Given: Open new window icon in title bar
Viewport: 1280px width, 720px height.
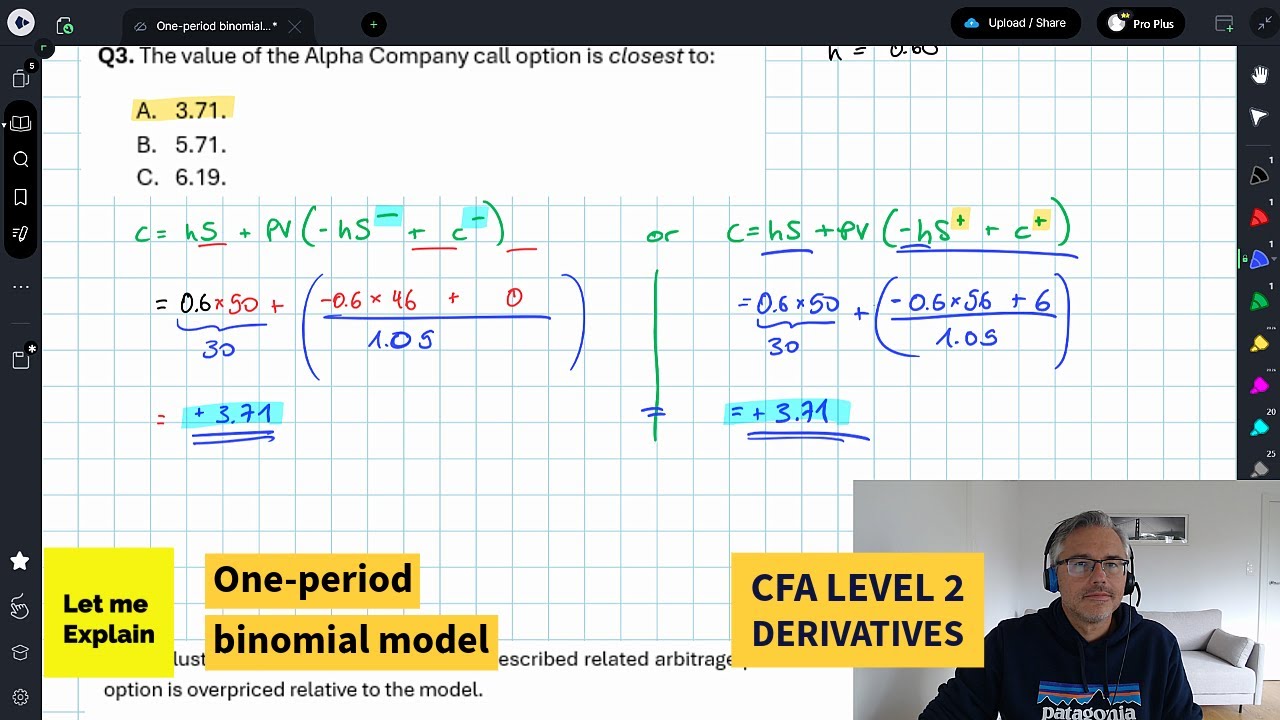Looking at the screenshot, I should [x=1224, y=24].
